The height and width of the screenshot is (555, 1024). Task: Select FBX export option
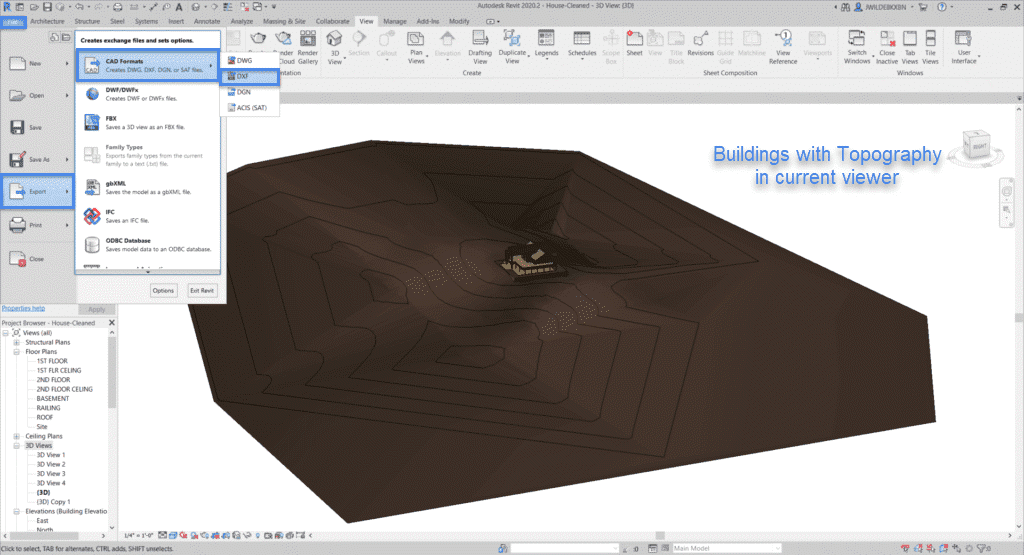click(148, 123)
